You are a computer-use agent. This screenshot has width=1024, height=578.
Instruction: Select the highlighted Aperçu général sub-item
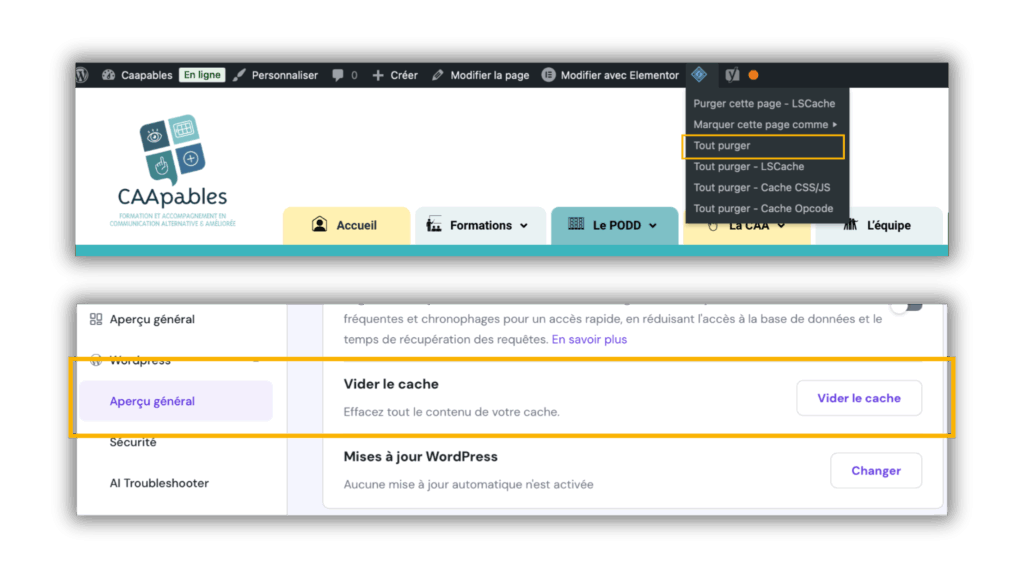tap(176, 401)
